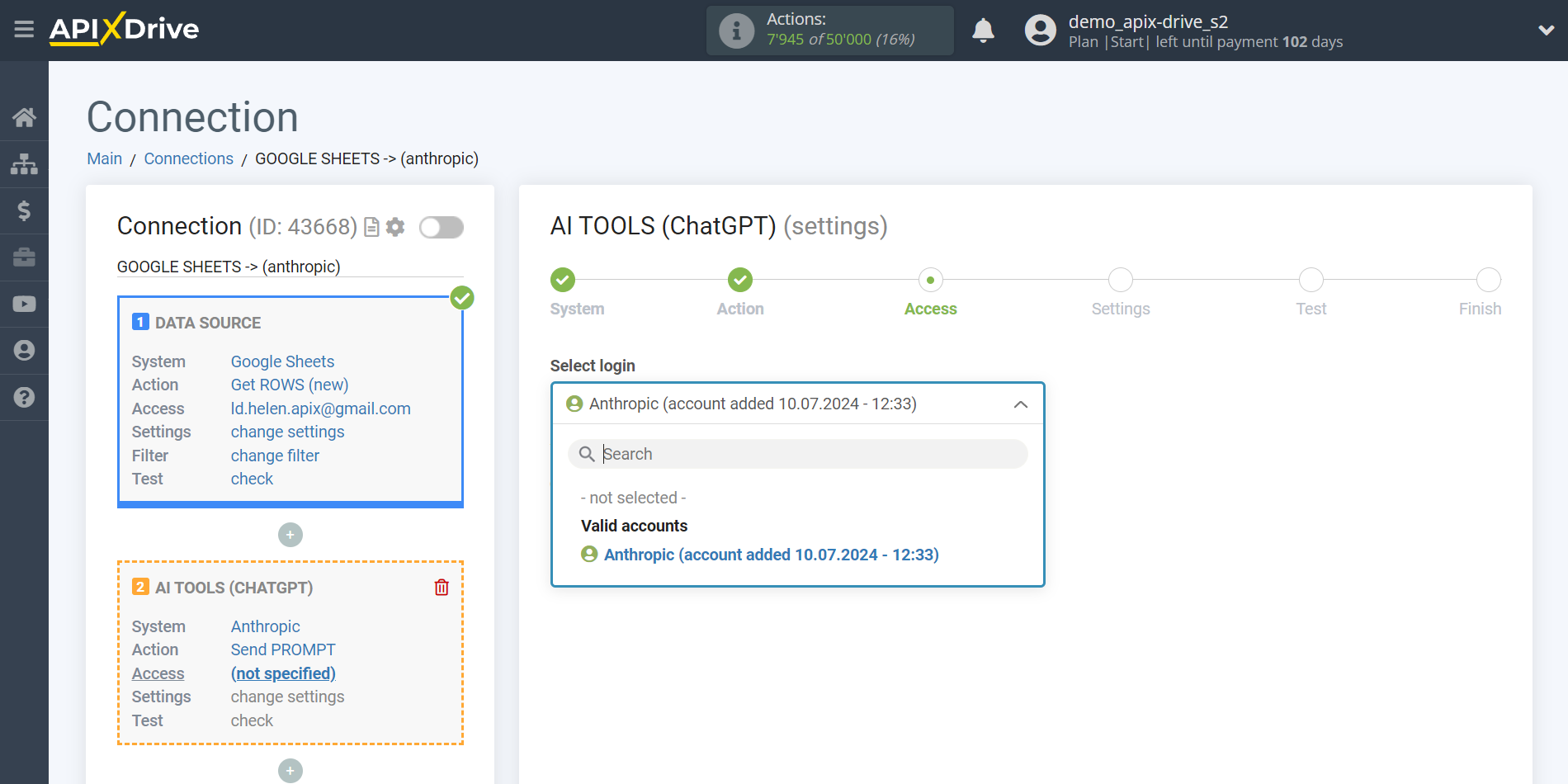
Task: Choose Anthropic account under Valid accounts
Action: point(771,555)
